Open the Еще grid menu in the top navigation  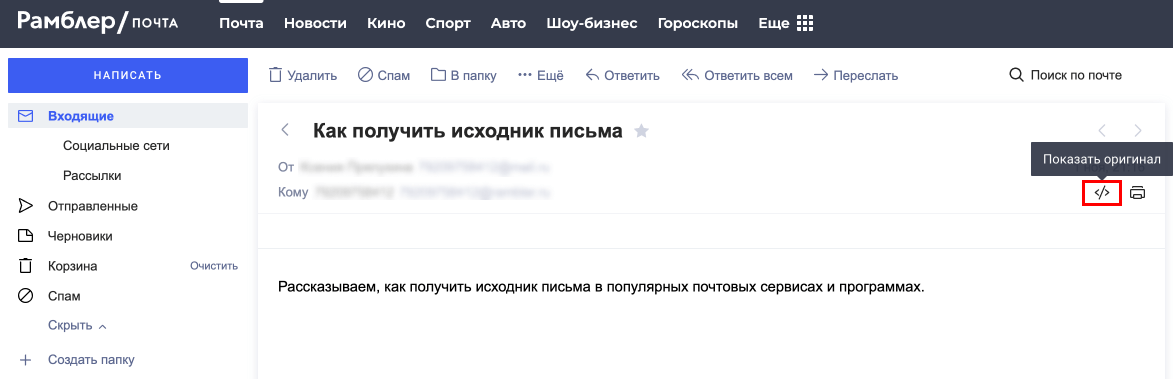click(785, 23)
